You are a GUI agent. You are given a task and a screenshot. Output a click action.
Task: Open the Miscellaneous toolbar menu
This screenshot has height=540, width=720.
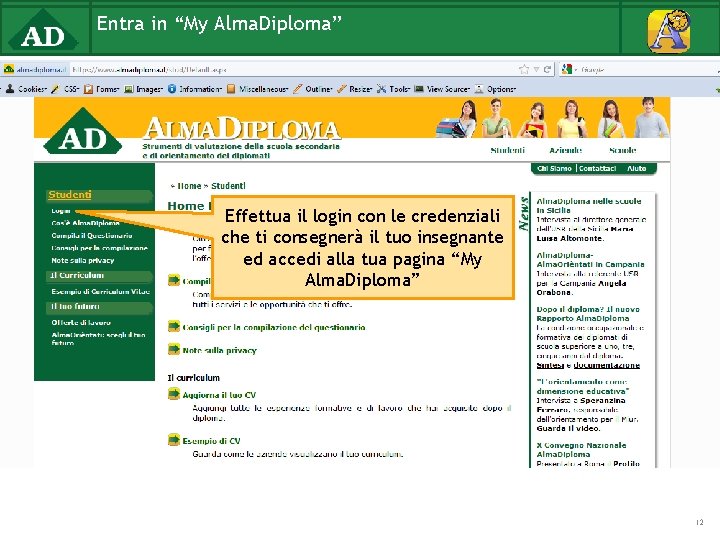tap(258, 89)
